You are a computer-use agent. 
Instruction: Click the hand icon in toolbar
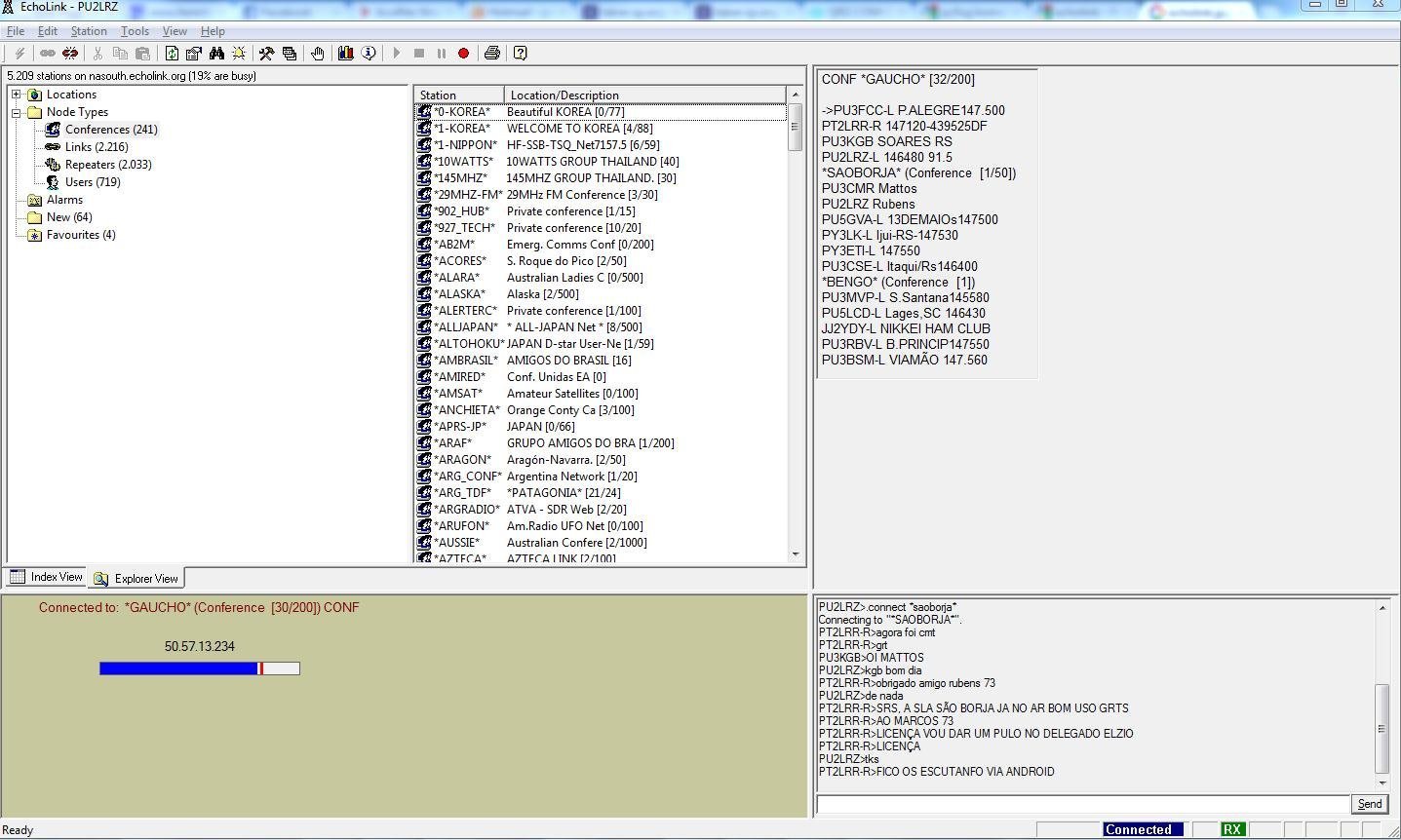point(318,54)
